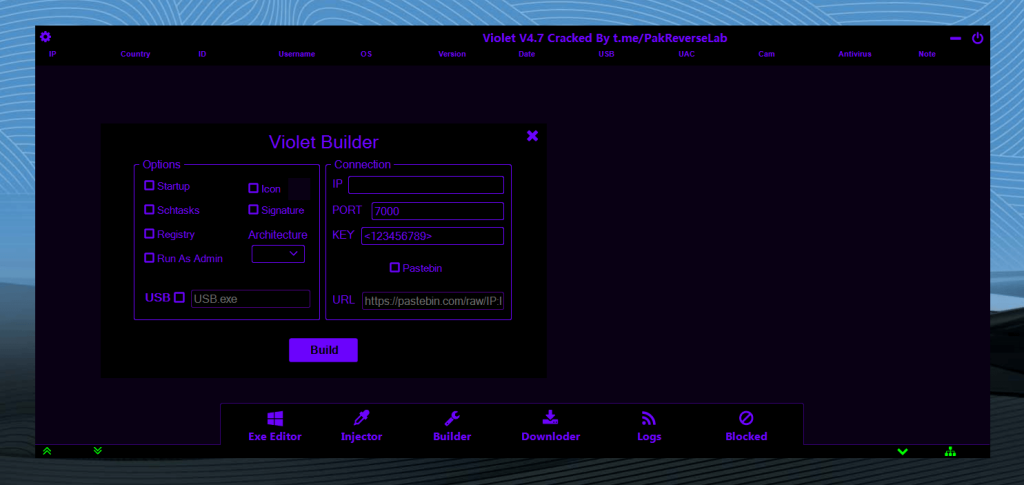Click the URL field with pastebin link
Viewport: 1024px width, 485px height.
coord(433,301)
